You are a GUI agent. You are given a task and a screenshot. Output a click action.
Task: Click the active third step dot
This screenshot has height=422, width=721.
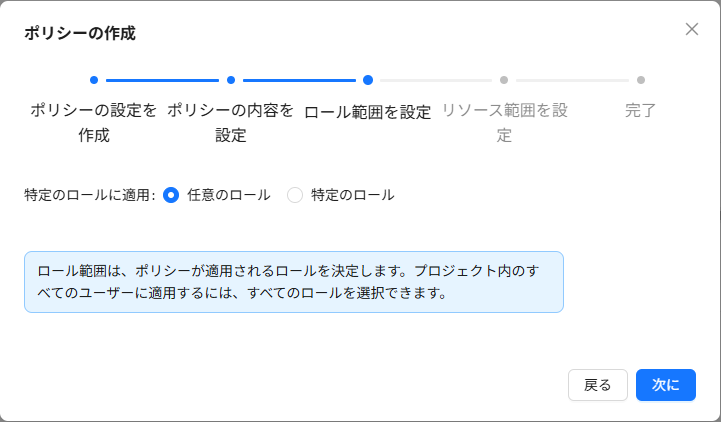tap(368, 80)
